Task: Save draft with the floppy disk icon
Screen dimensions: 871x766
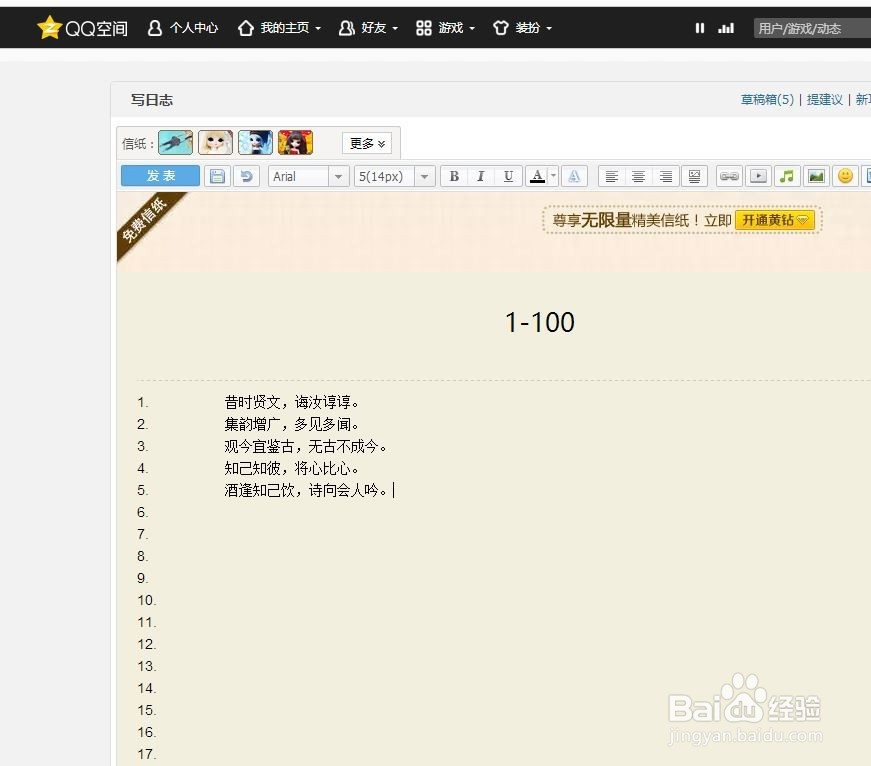Action: coord(217,177)
